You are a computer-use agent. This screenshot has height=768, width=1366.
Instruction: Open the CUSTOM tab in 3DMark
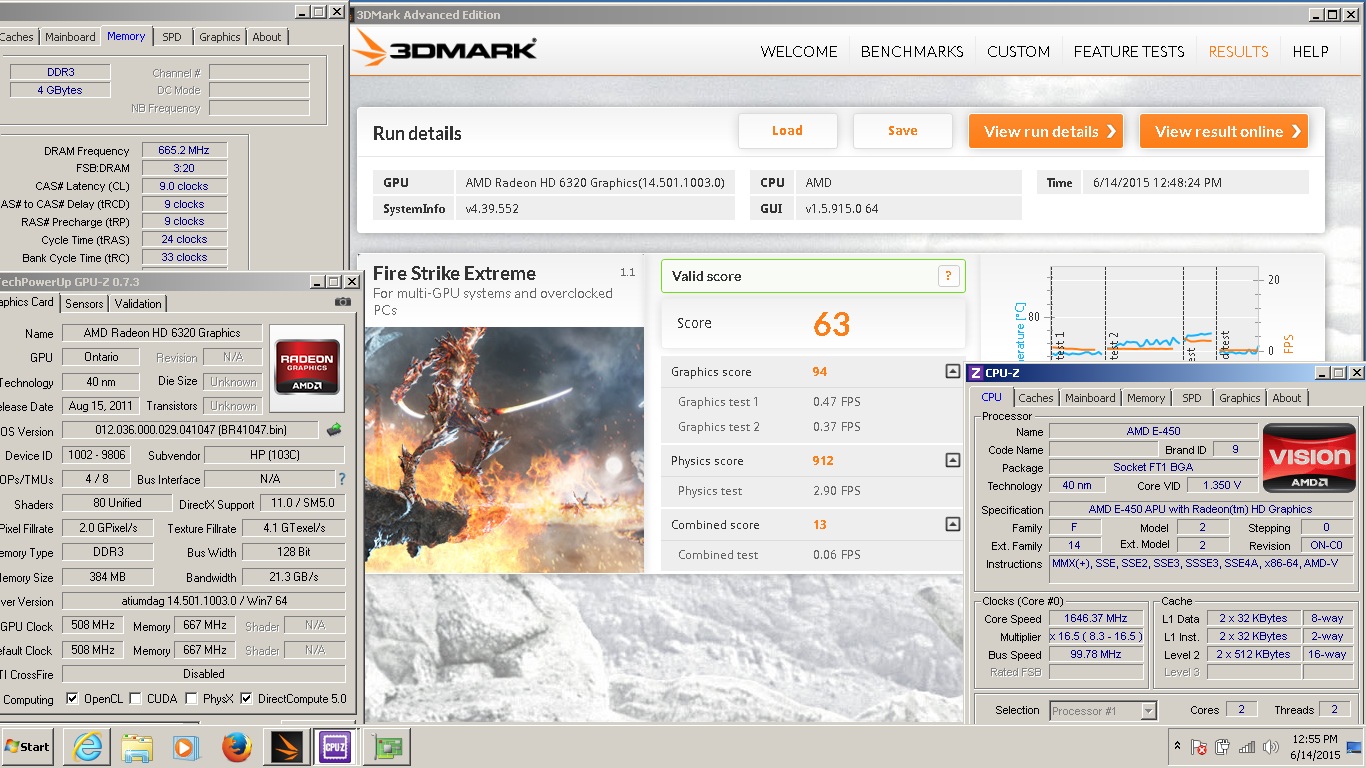[x=1018, y=52]
